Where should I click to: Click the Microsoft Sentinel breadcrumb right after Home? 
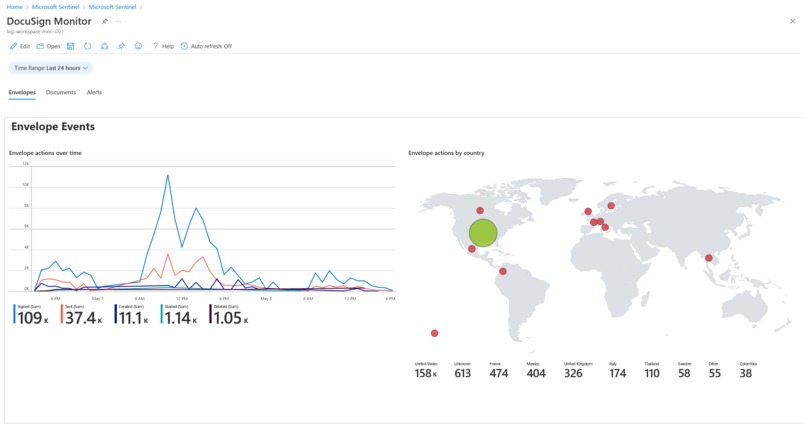tap(56, 7)
